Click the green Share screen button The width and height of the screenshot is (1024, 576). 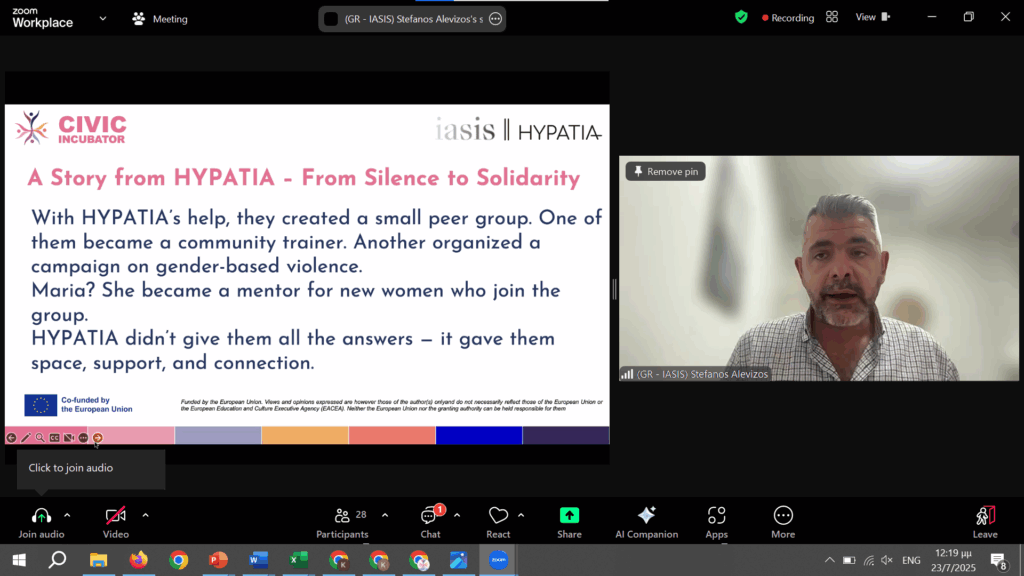569,516
